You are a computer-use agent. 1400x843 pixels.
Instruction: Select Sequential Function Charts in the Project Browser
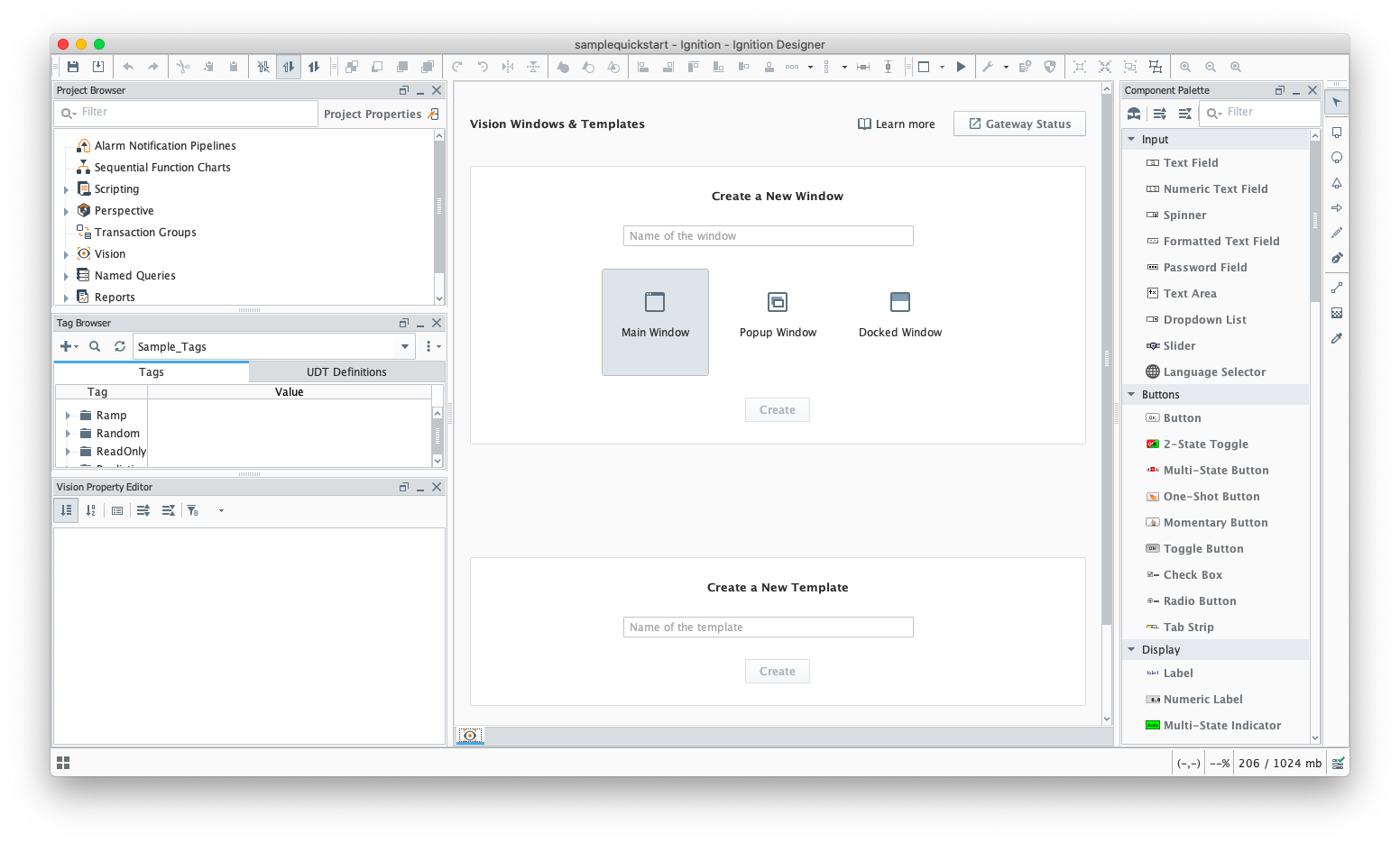click(162, 167)
